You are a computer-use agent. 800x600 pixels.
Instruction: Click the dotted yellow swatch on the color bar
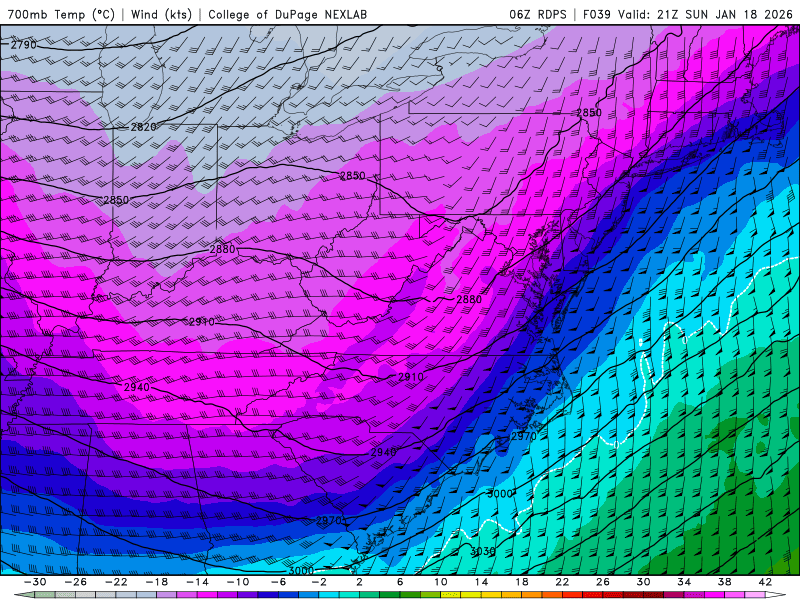[x=451, y=595]
